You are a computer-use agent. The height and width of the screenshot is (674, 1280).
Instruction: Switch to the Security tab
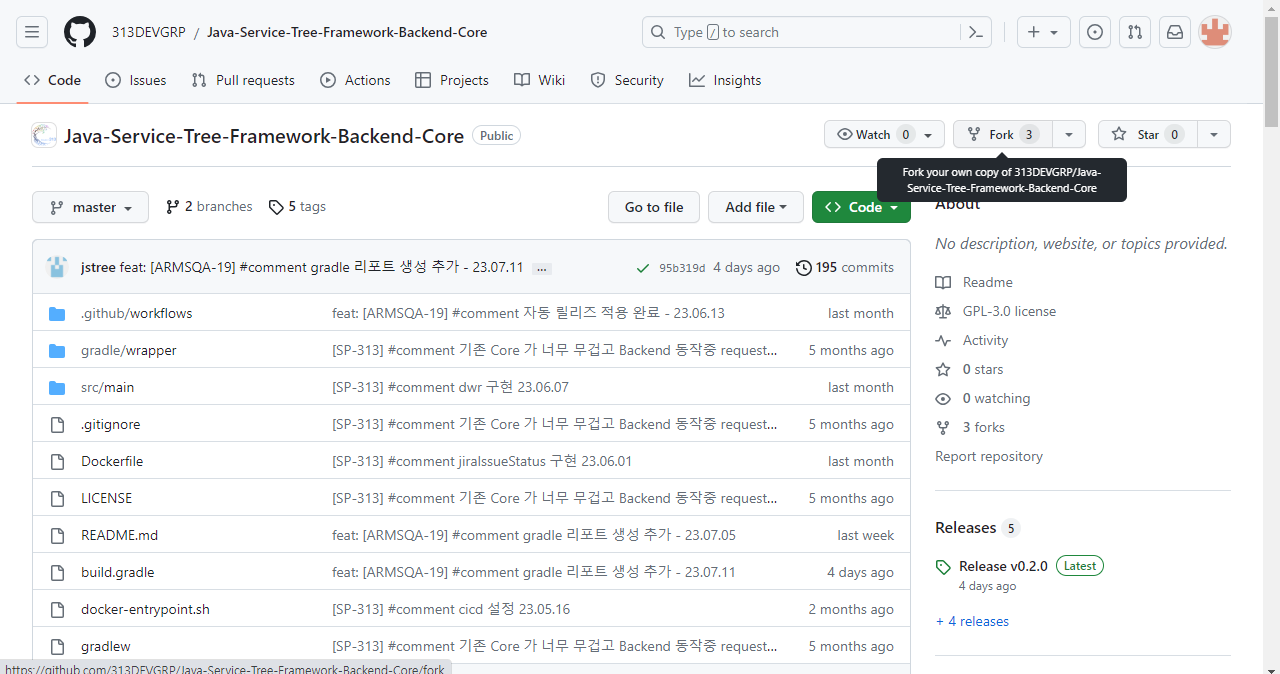(x=627, y=80)
